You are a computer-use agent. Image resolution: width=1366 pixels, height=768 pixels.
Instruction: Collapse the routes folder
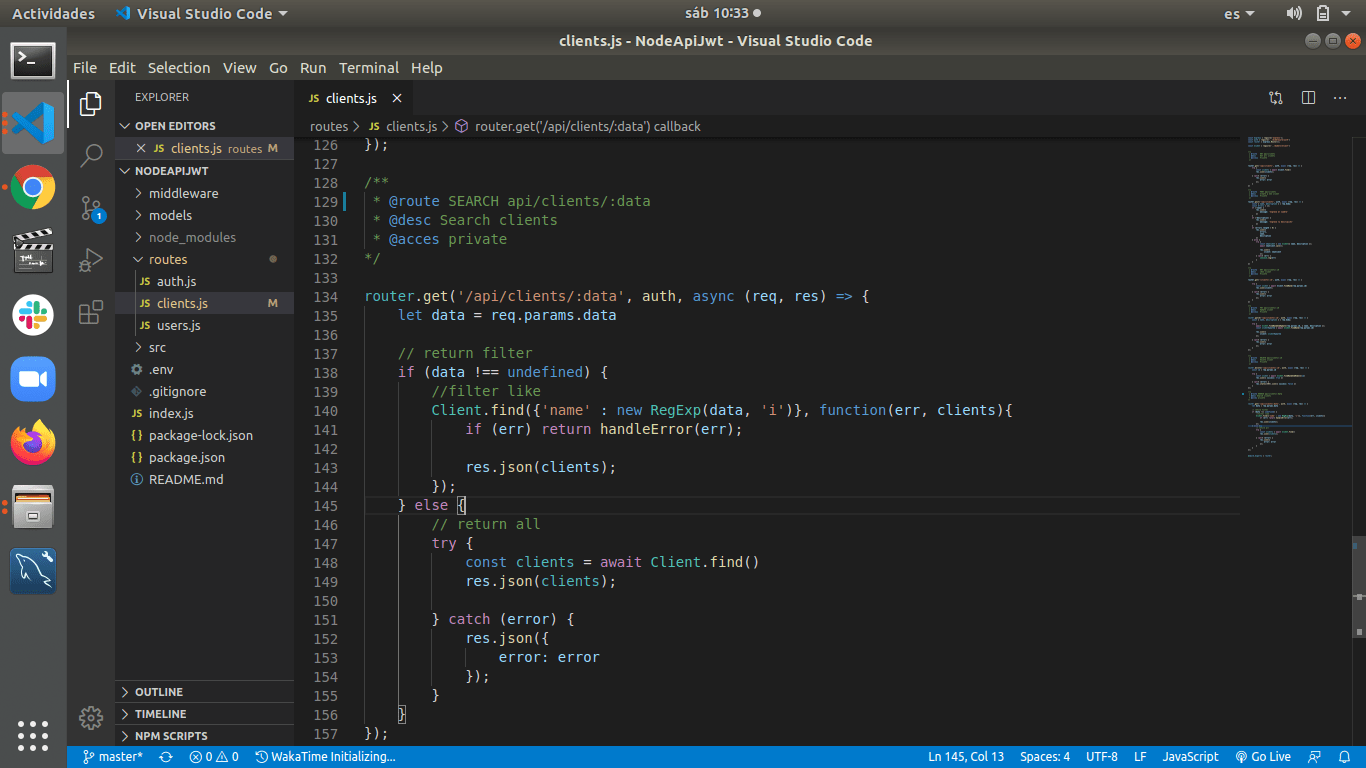167,259
